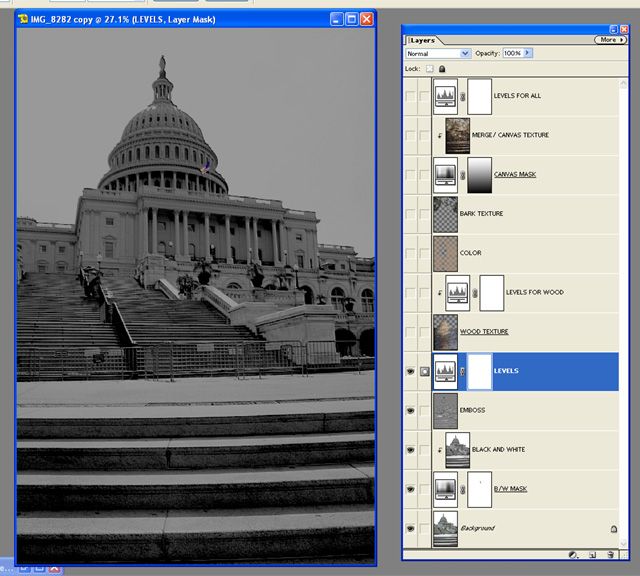This screenshot has width=640, height=576.
Task: Click the new adjustment layer icon
Action: point(573,554)
